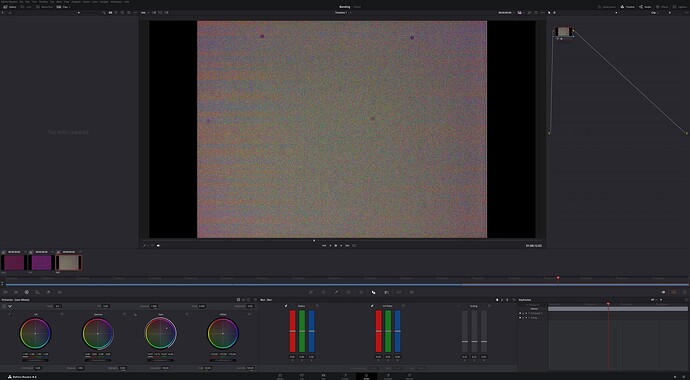Open the home button at bottom right
The image size is (690, 380).
click(x=674, y=377)
